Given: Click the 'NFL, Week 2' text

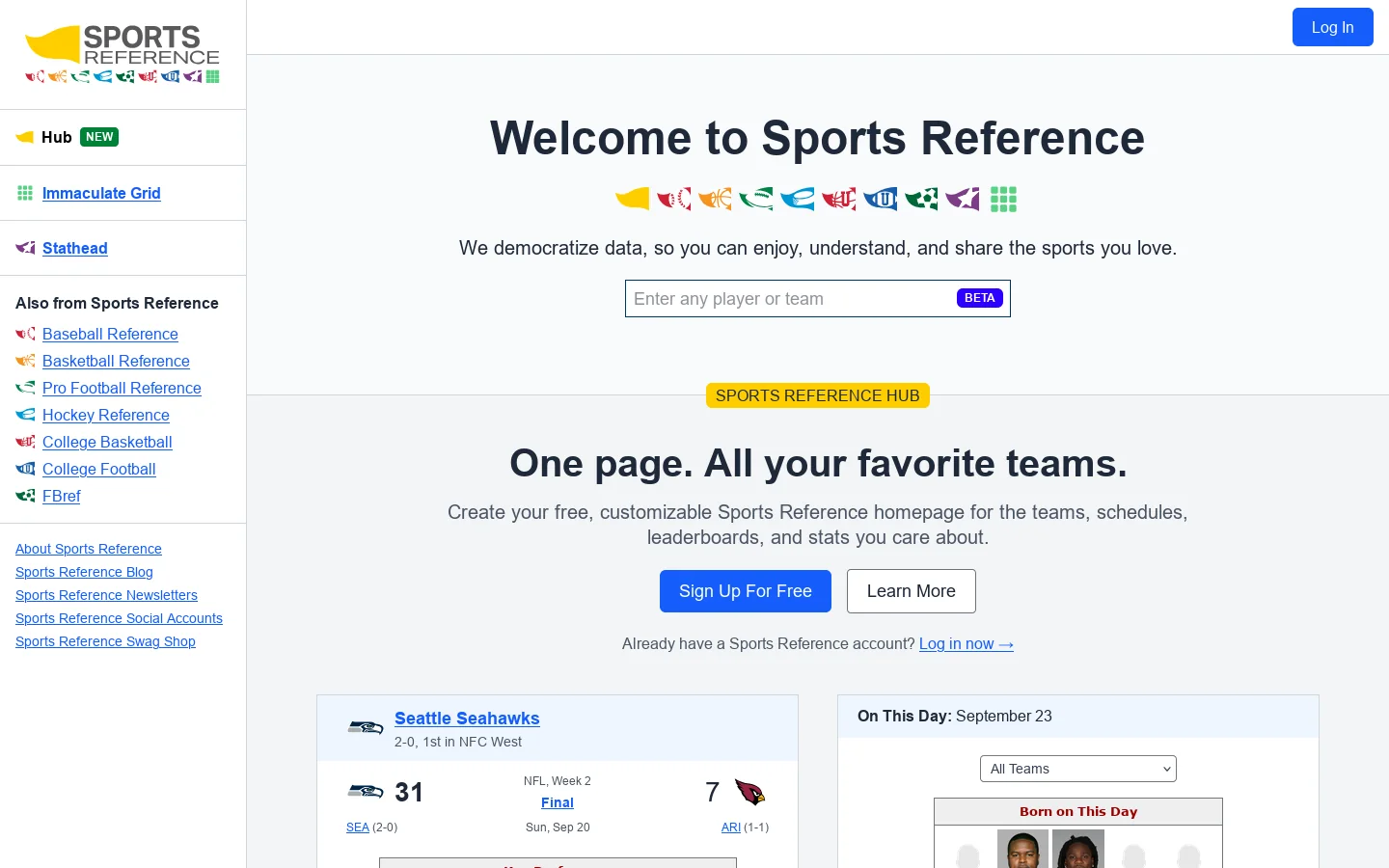Looking at the screenshot, I should 558,781.
